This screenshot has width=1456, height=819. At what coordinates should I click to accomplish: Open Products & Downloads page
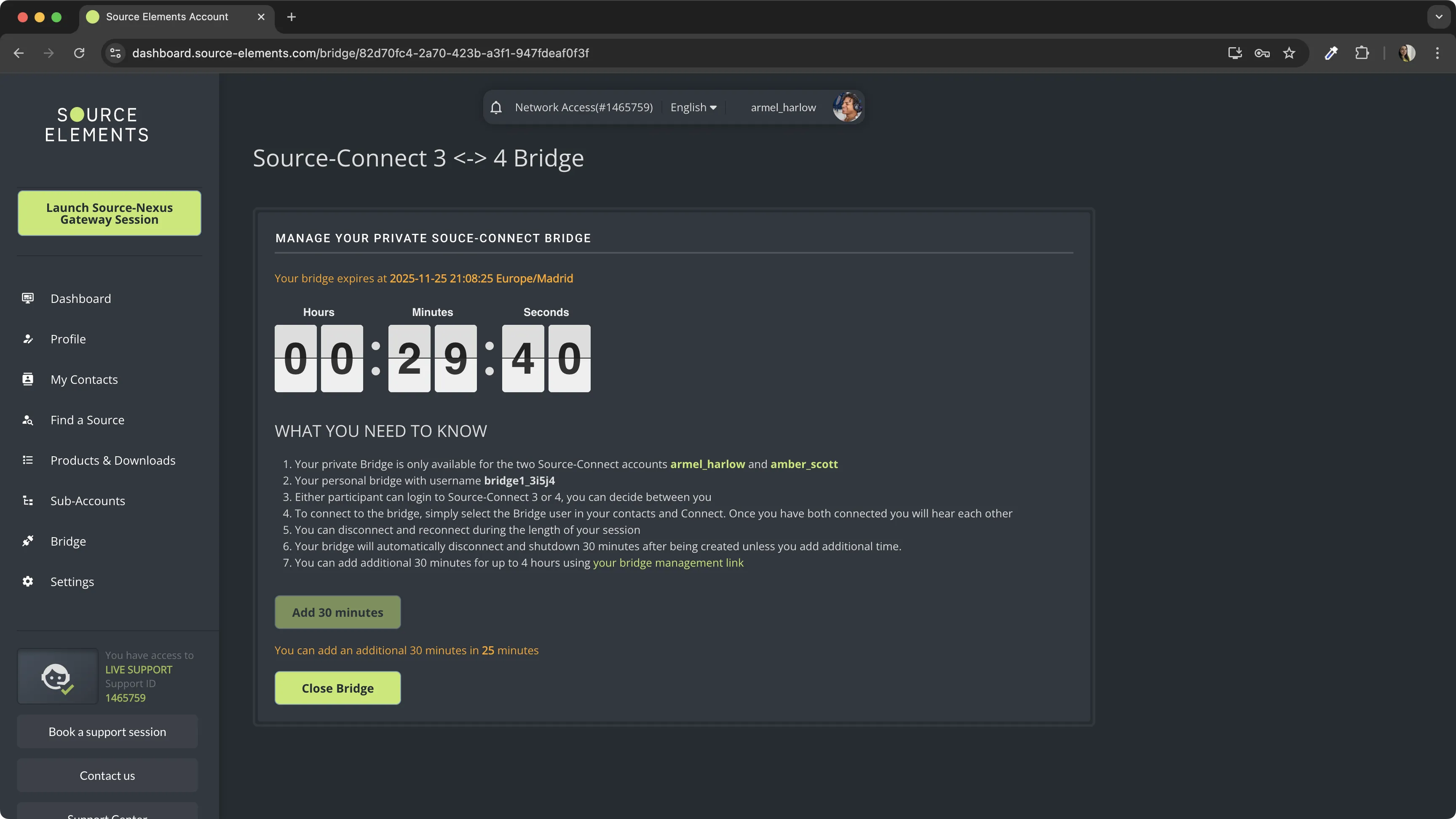tap(113, 460)
